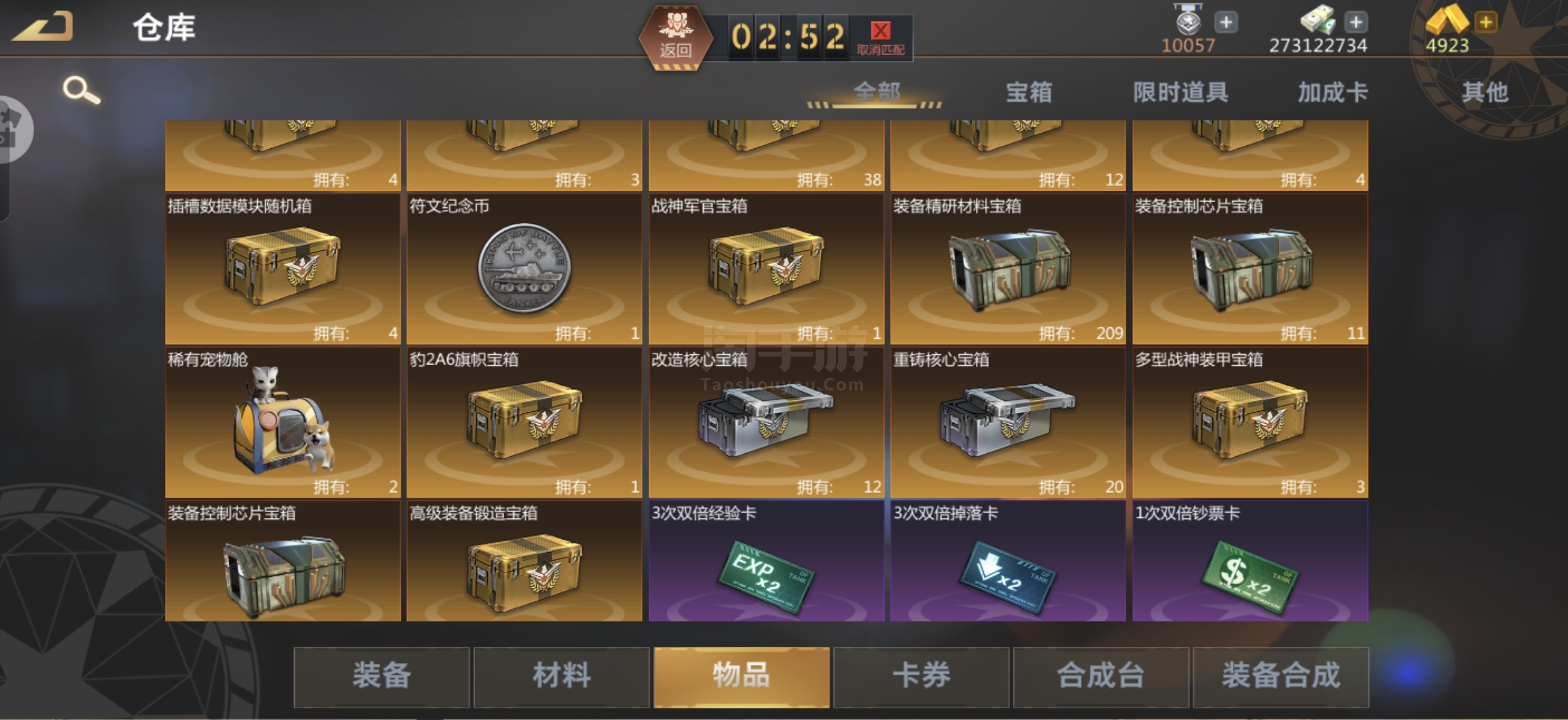
Task: Select the 符文纪念币 coin item
Action: click(524, 269)
